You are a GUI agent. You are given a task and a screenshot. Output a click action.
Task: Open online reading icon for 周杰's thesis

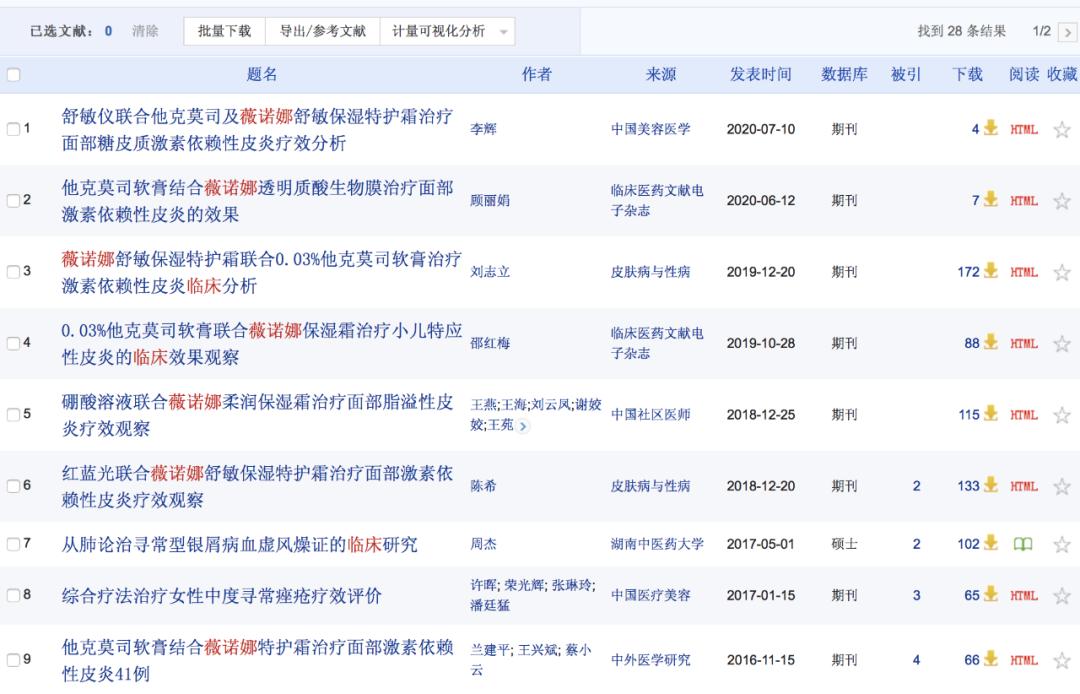(x=1022, y=543)
